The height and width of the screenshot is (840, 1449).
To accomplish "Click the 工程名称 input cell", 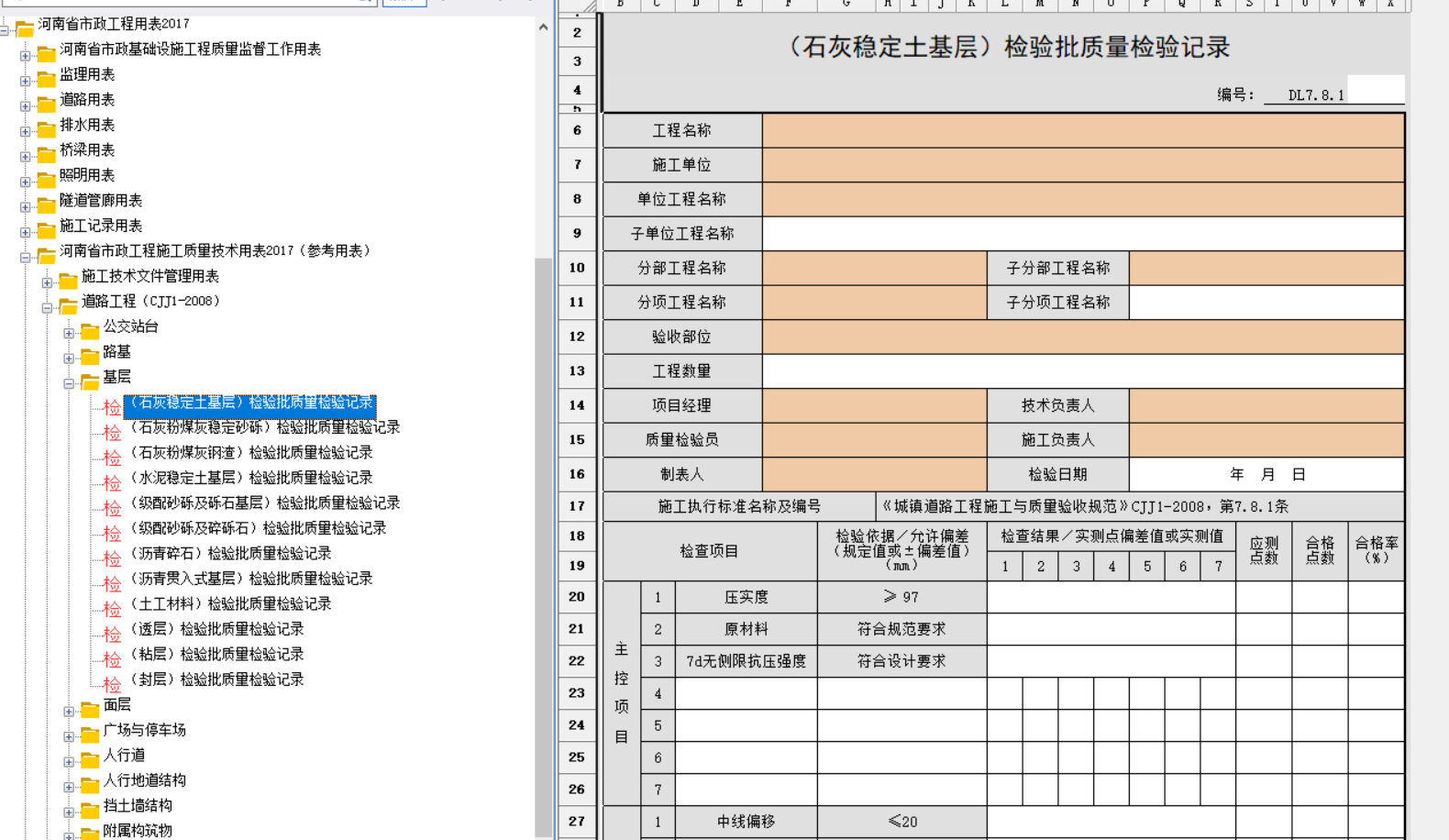I will 1083,130.
